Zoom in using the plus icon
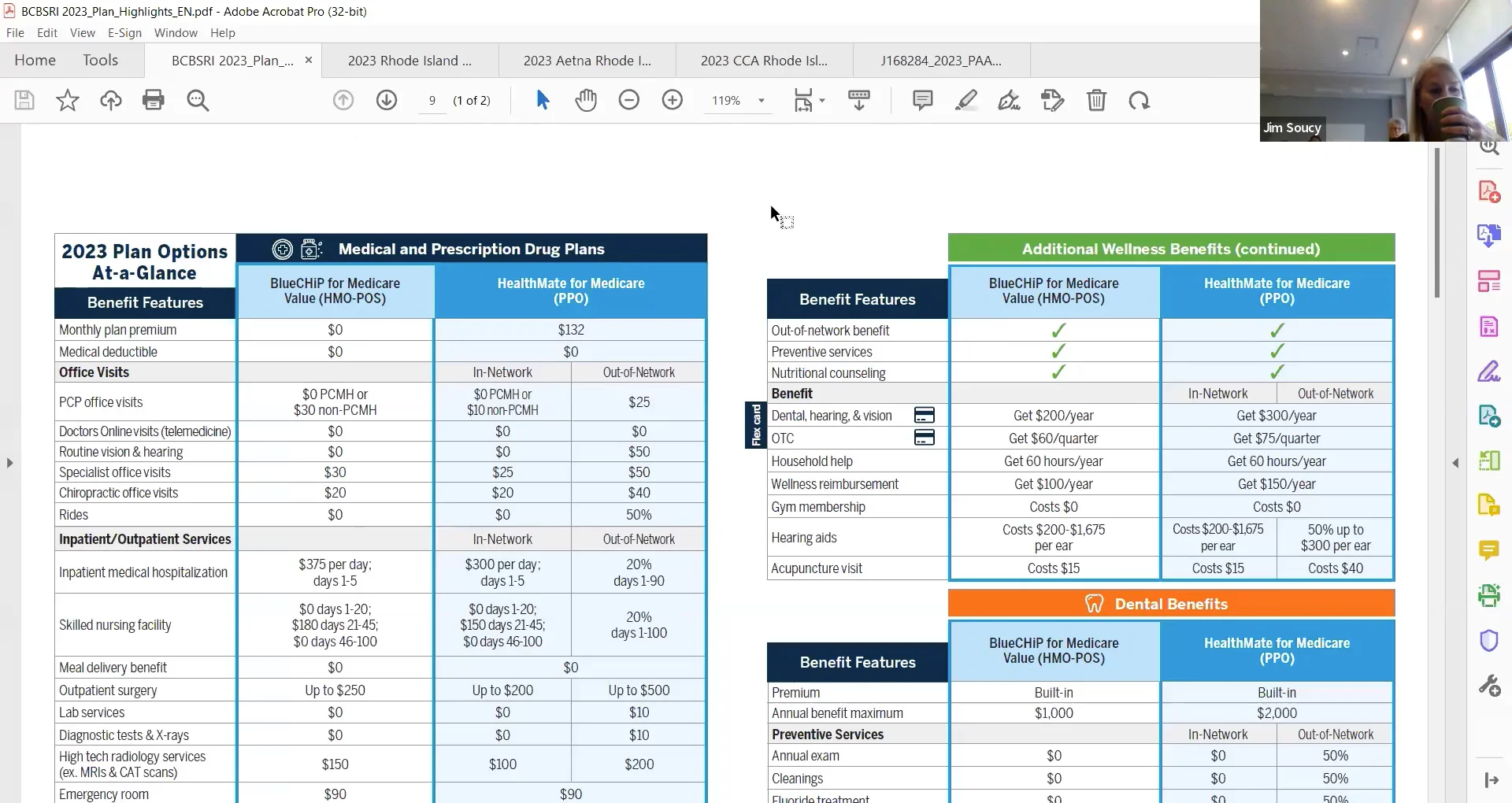The width and height of the screenshot is (1512, 803). tap(673, 100)
